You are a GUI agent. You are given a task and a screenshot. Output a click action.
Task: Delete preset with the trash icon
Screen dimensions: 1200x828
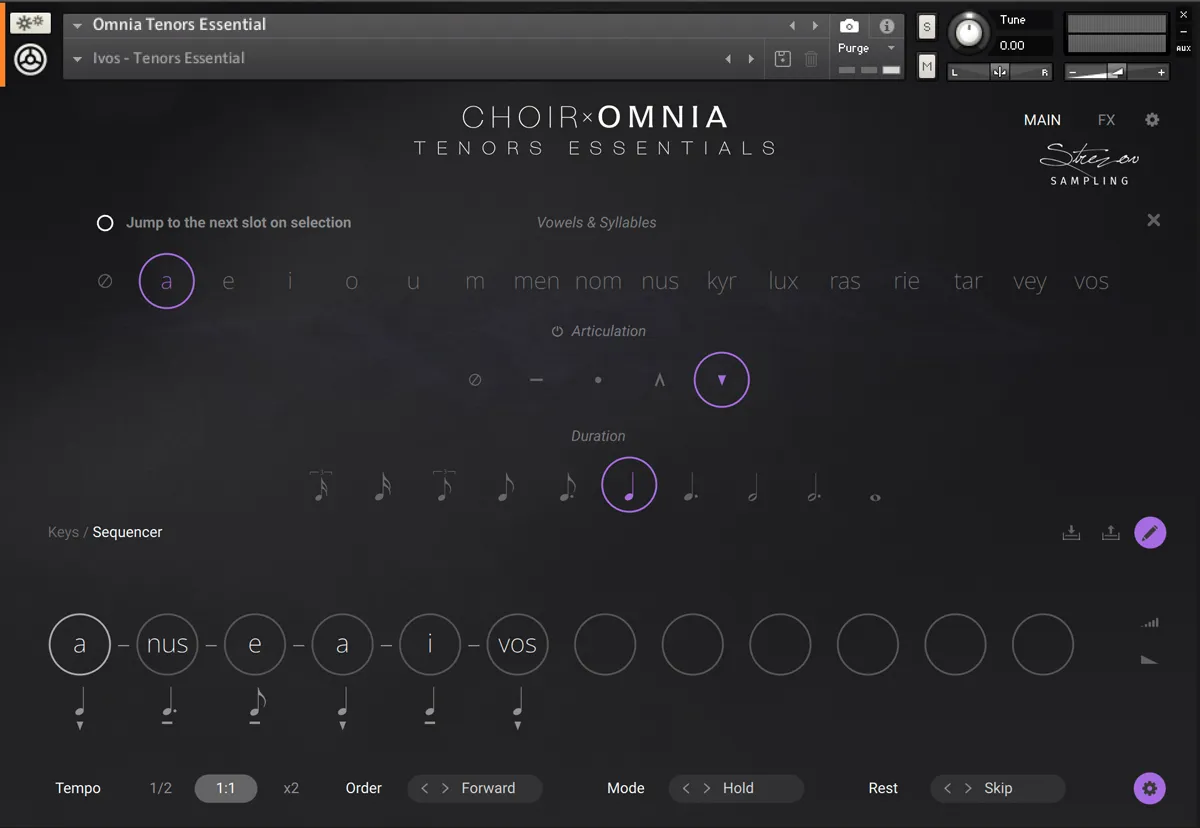point(811,59)
